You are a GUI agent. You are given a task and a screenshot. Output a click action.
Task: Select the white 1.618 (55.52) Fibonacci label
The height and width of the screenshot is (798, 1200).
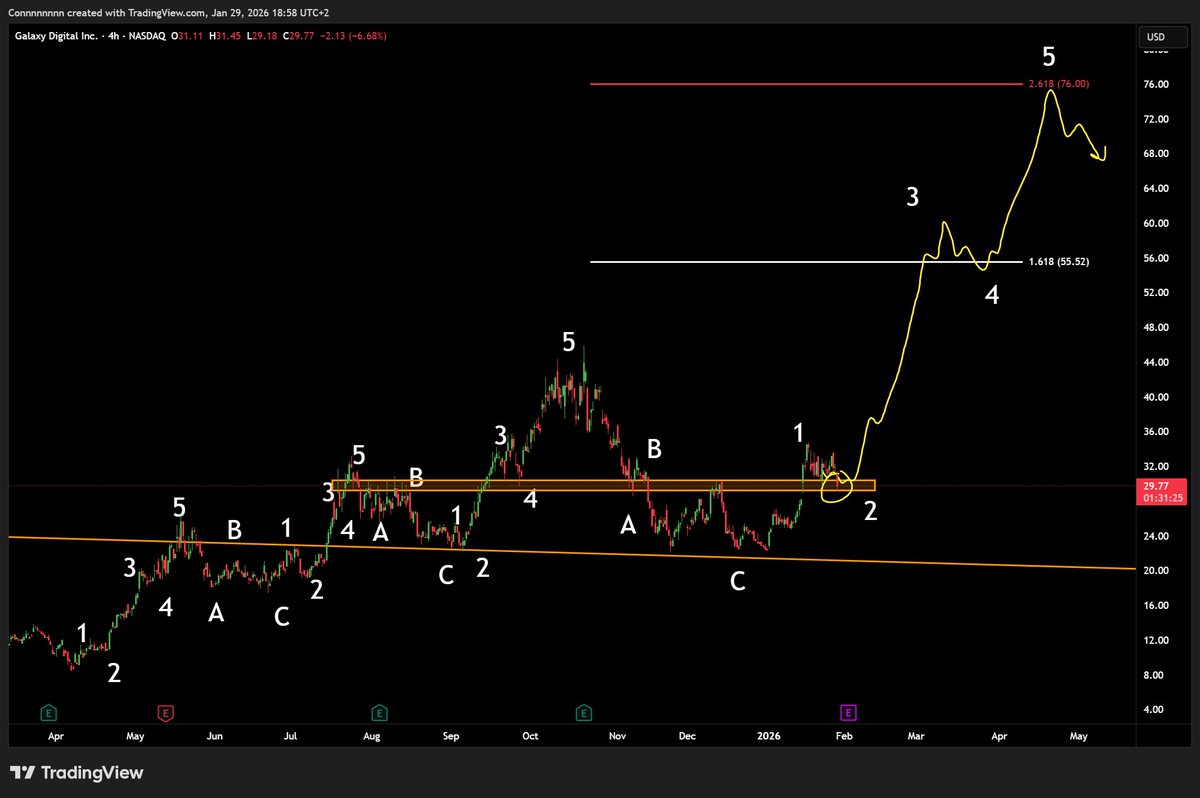1058,262
